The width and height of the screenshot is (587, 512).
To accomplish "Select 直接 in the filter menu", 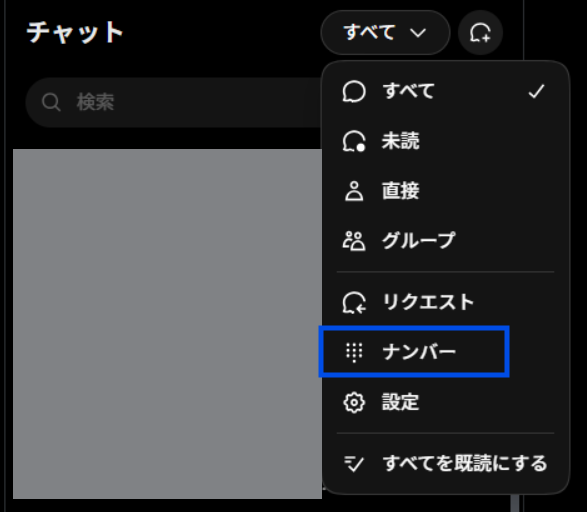I will point(445,191).
